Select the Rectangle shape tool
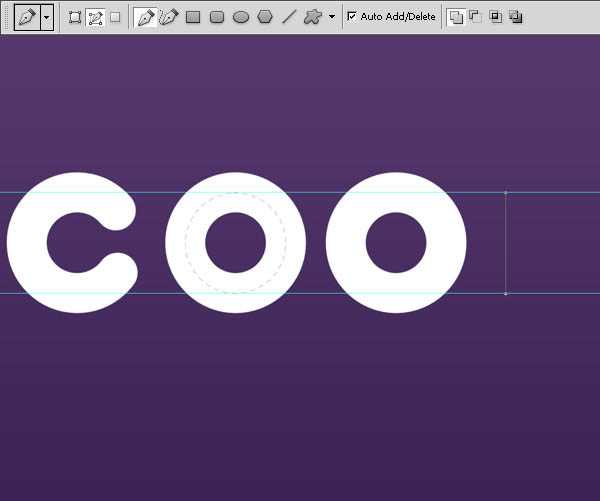The width and height of the screenshot is (600, 501). click(x=193, y=17)
